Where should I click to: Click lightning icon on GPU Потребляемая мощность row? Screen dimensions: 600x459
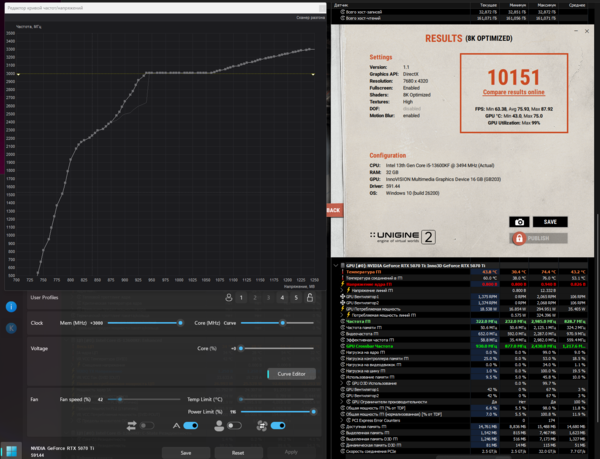(343, 309)
